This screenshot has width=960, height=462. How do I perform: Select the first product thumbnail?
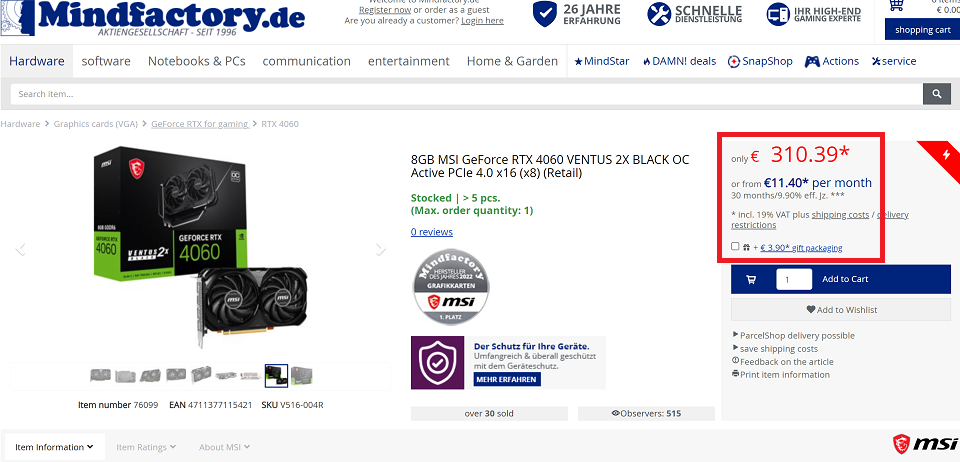[100, 375]
